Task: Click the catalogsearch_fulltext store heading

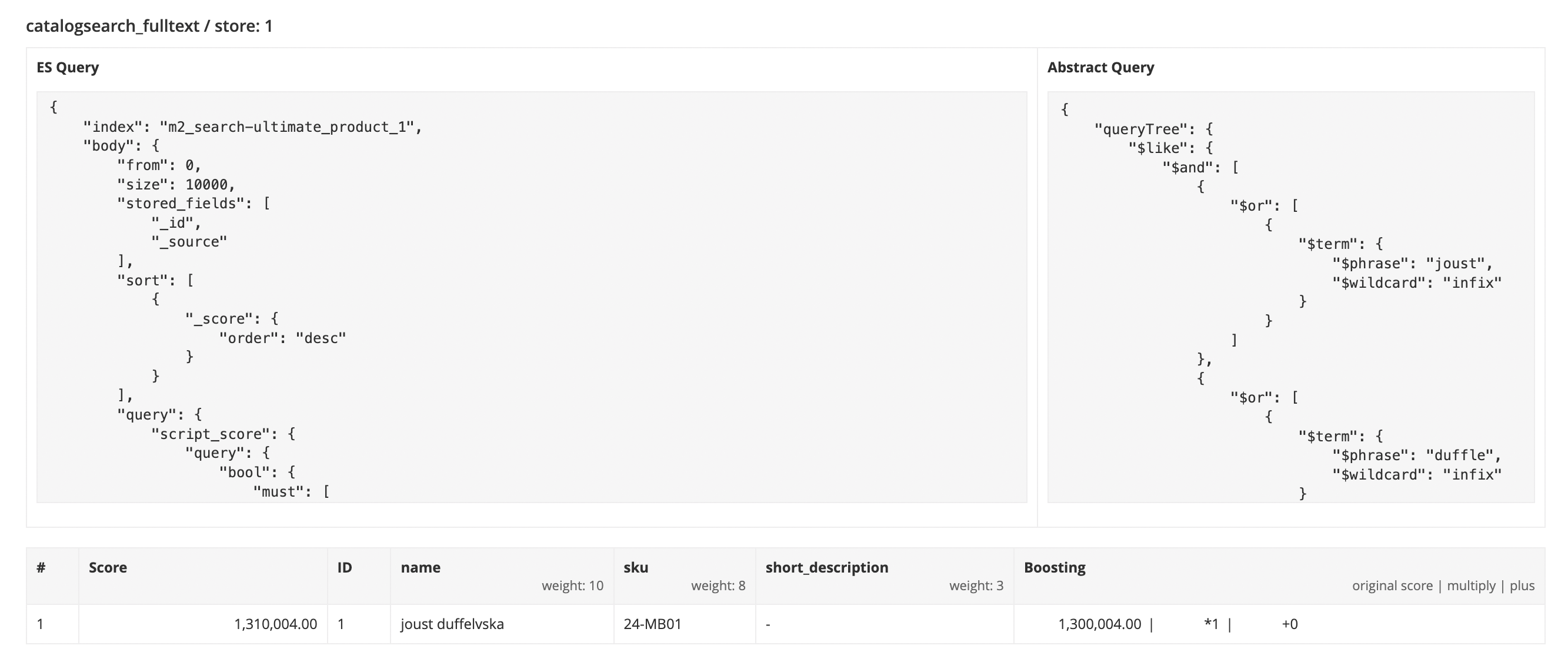Action: pyautogui.click(x=149, y=26)
